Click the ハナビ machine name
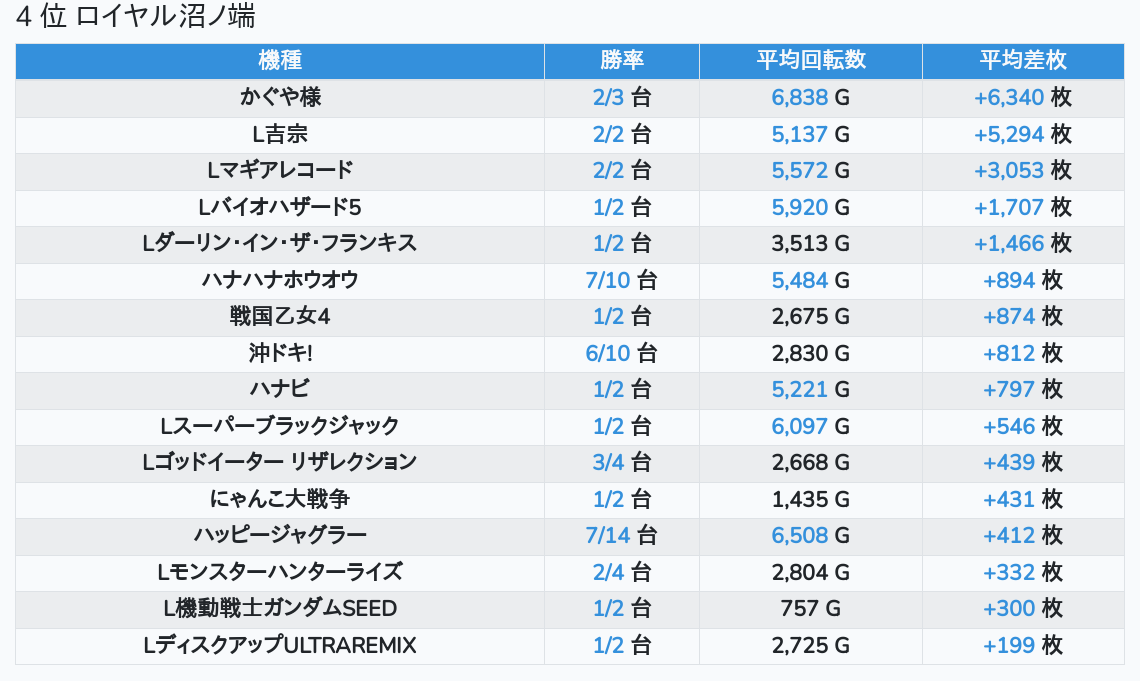 click(x=280, y=390)
